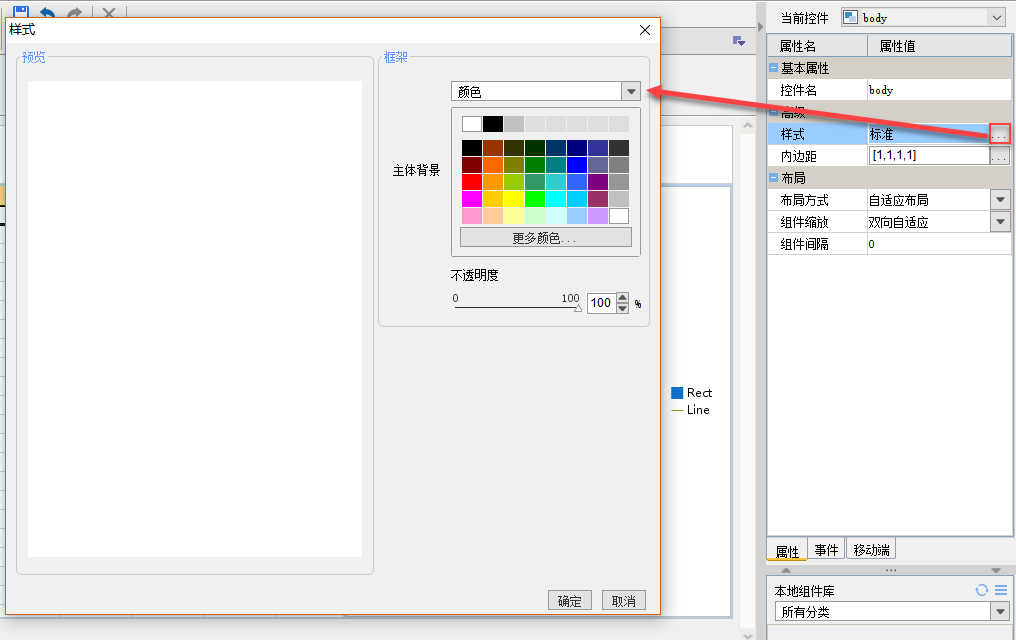Click the 属性值 column header

tap(938, 45)
